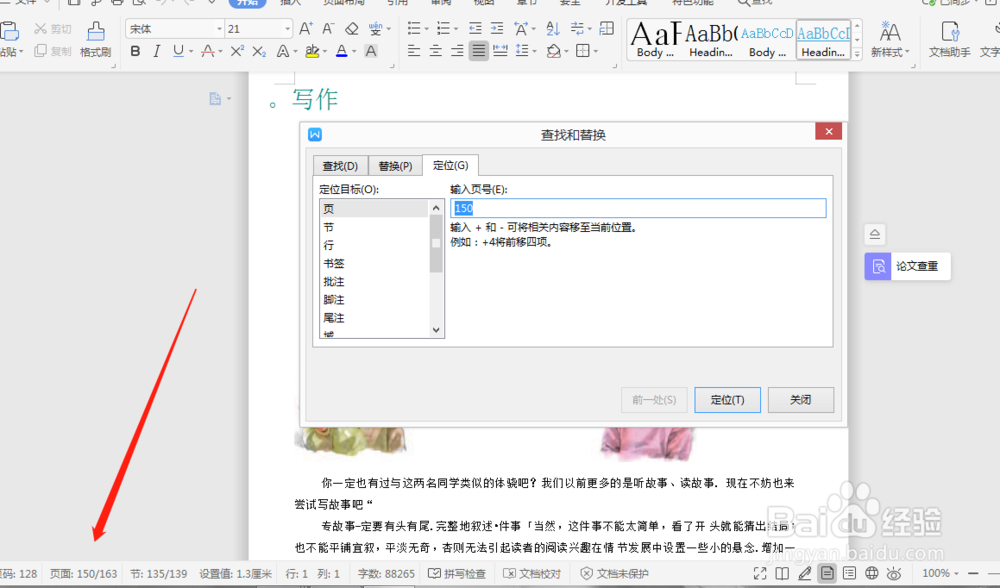Expand the highlight color options arrow
This screenshot has height=588, width=1000.
tap(325, 51)
